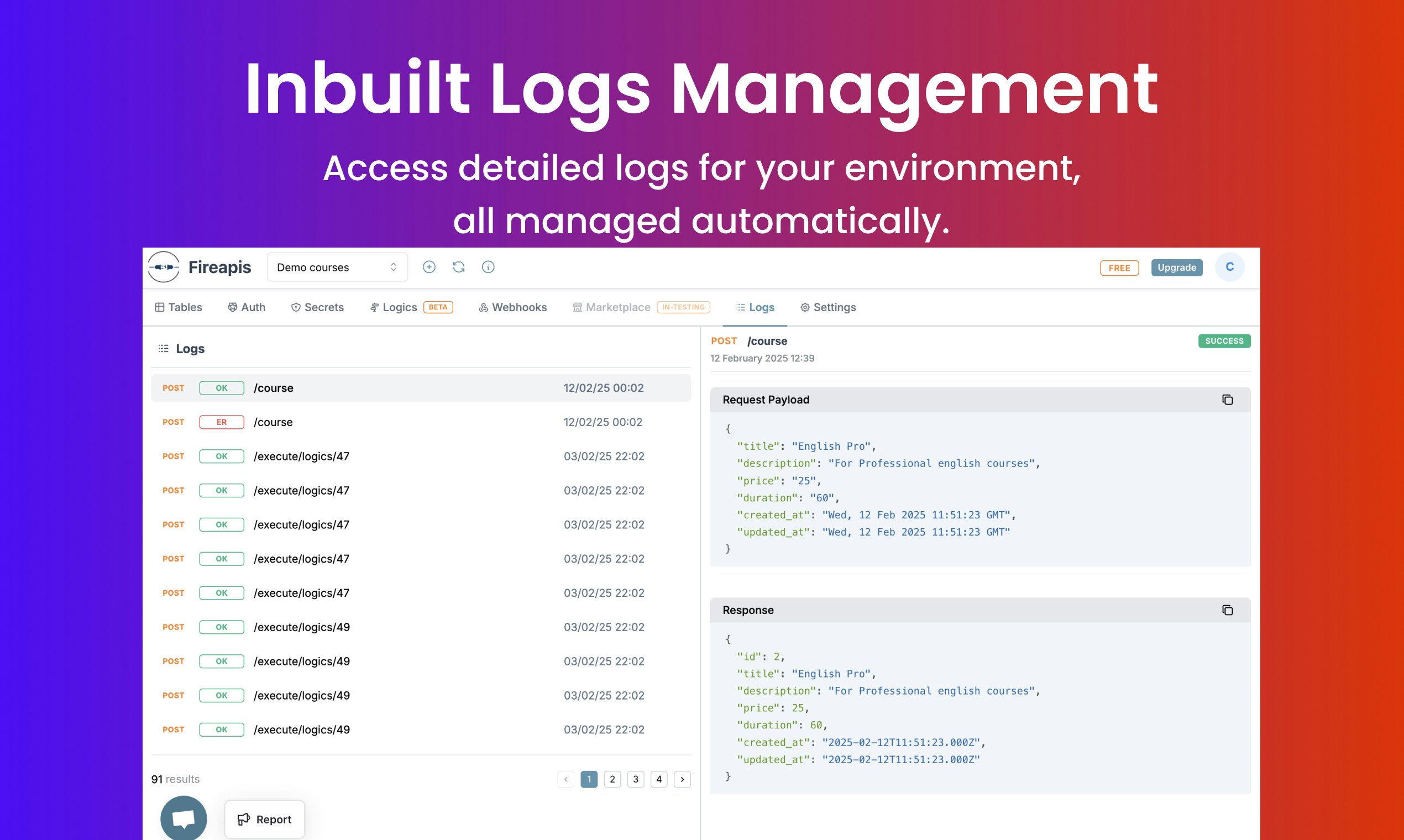The height and width of the screenshot is (840, 1404).
Task: Open the Settings tab
Action: [x=827, y=307]
